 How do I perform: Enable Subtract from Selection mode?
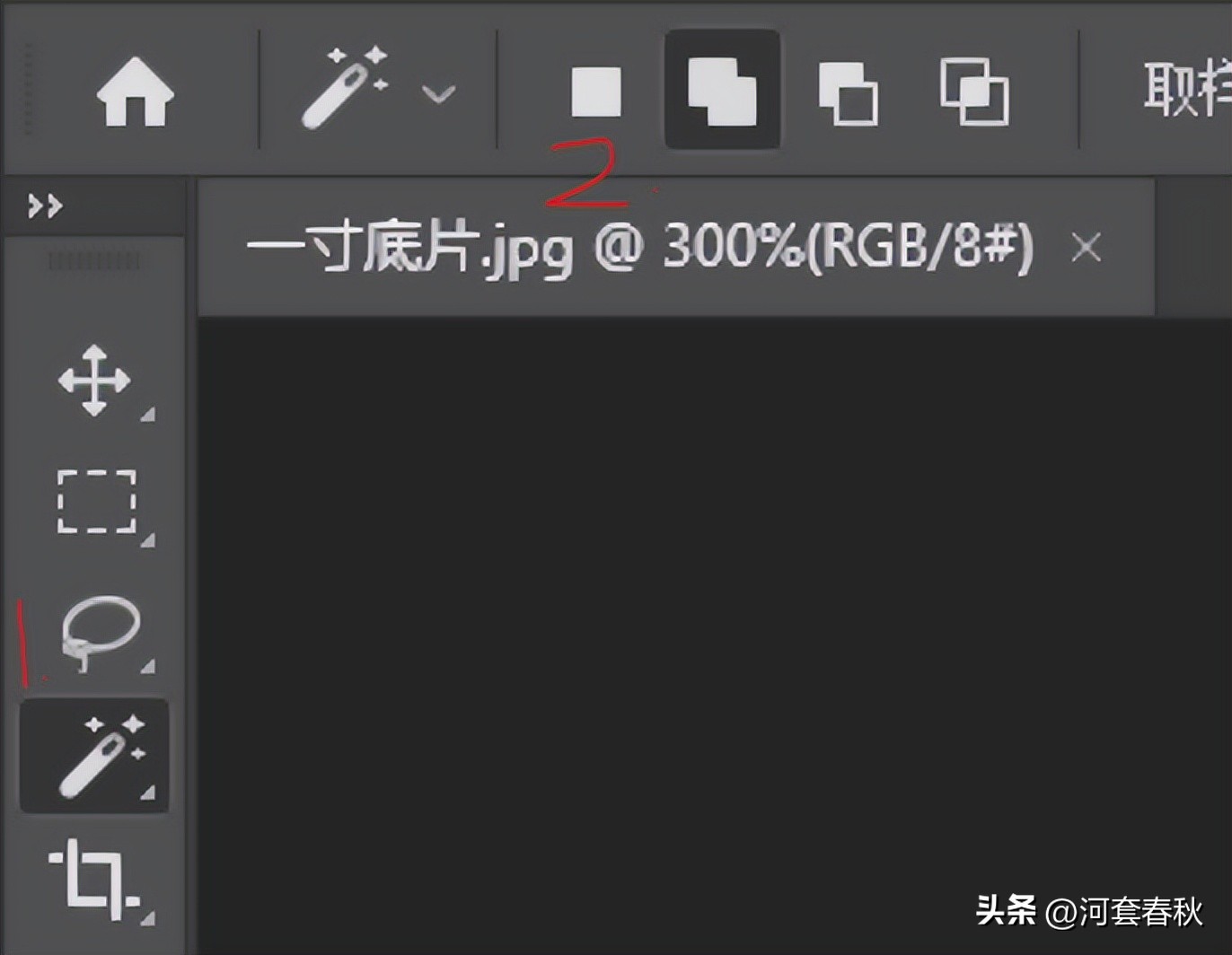pos(849,92)
